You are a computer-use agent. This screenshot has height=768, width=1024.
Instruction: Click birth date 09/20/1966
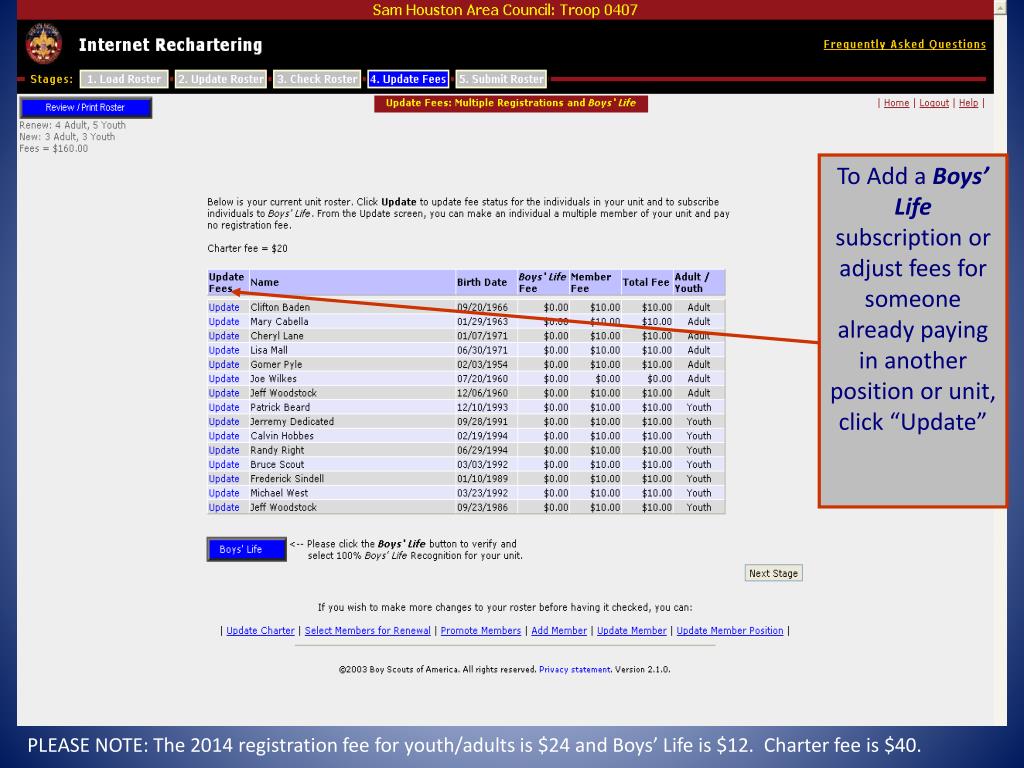tap(482, 307)
